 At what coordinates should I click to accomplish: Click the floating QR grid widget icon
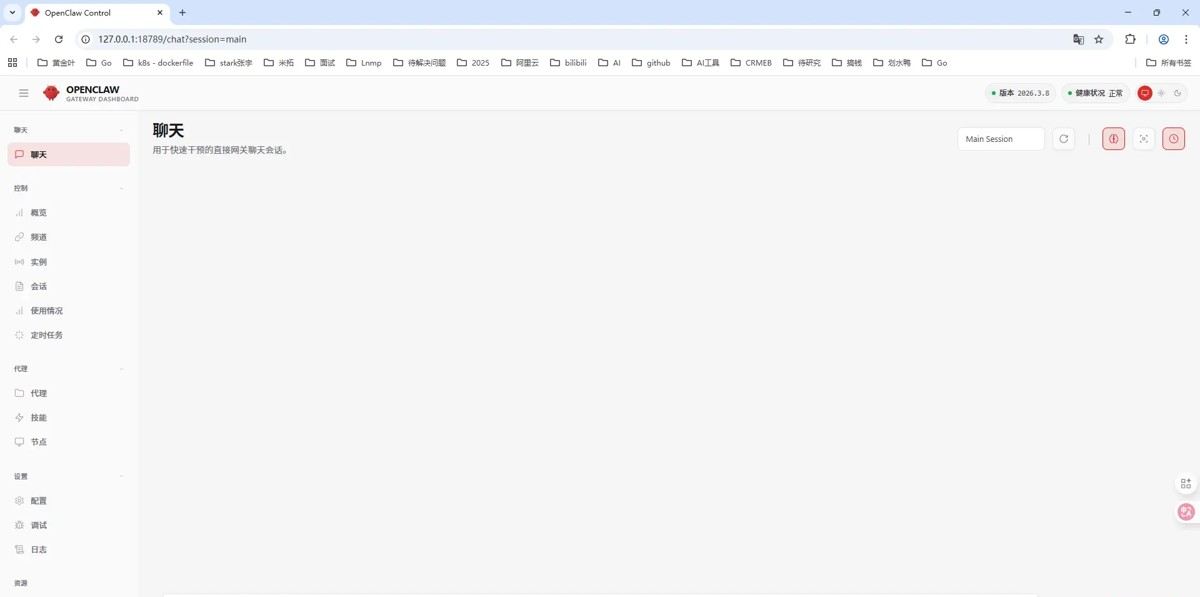[1187, 483]
